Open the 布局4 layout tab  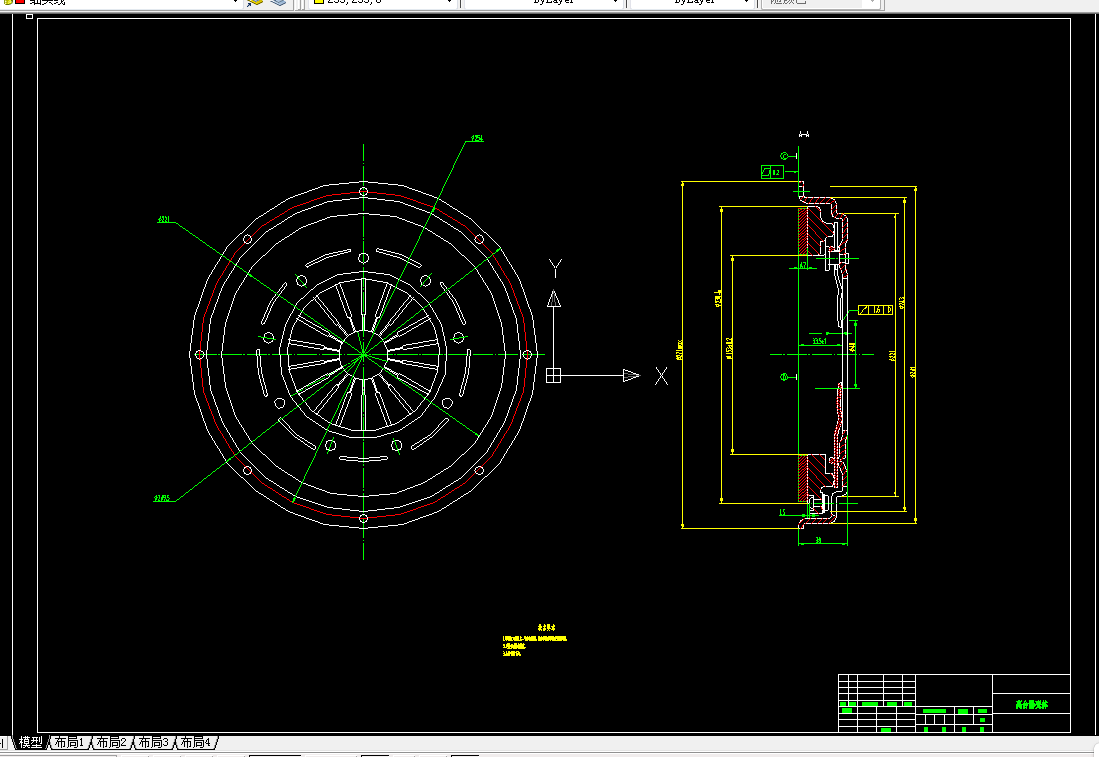pos(196,742)
